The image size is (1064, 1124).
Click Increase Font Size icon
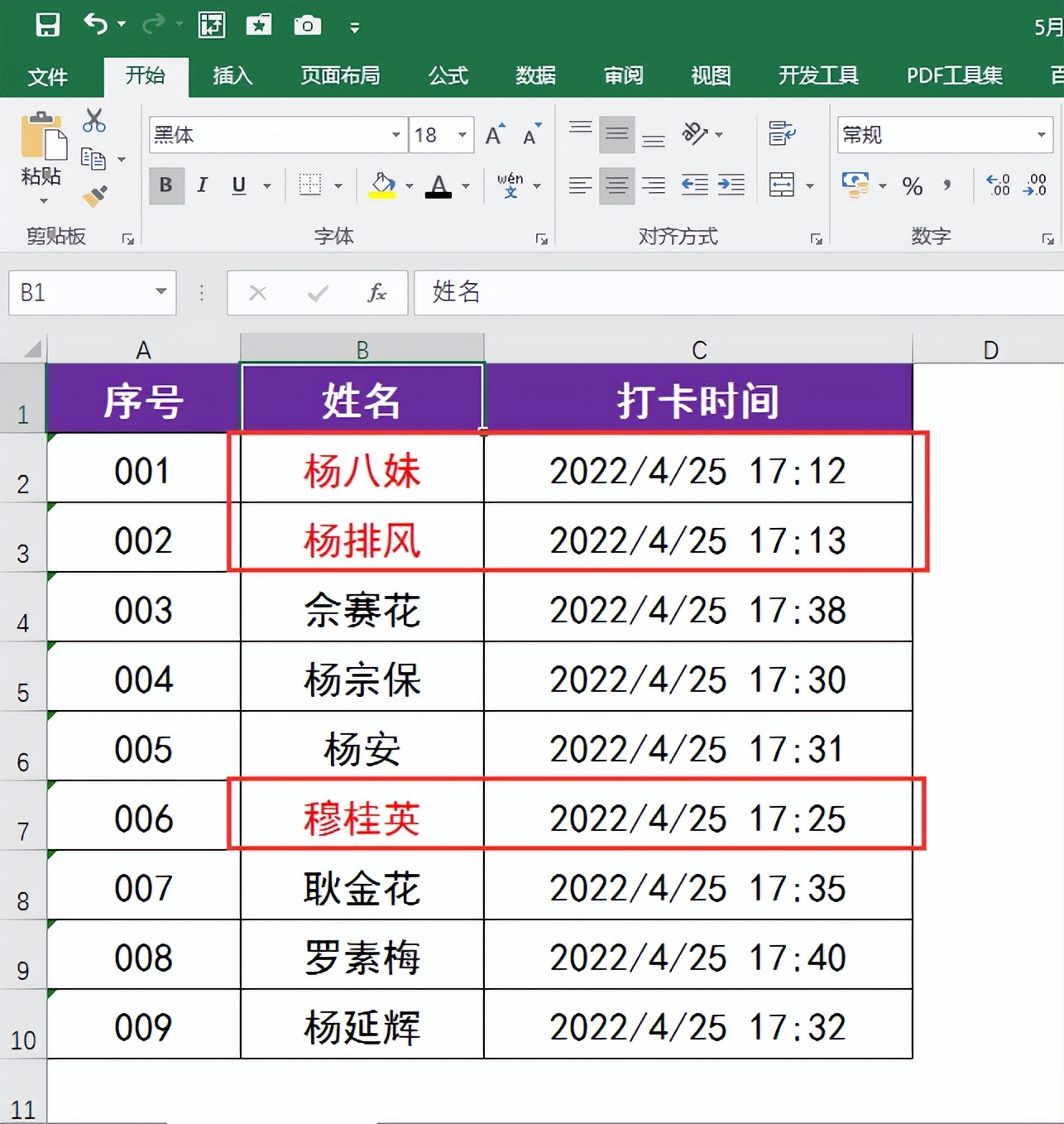495,134
